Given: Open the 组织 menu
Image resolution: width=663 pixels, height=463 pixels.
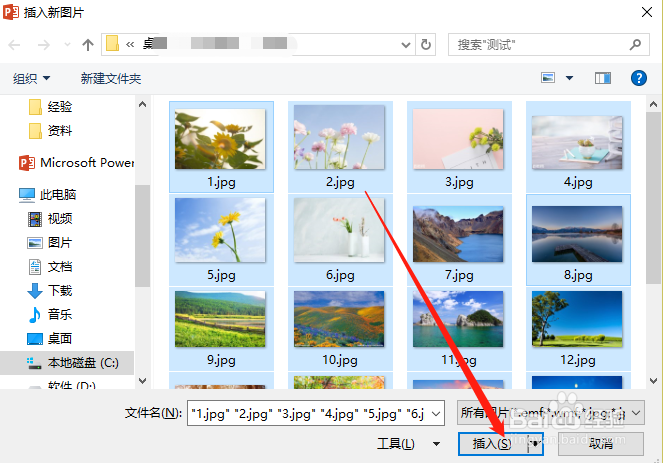Looking at the screenshot, I should 31,78.
